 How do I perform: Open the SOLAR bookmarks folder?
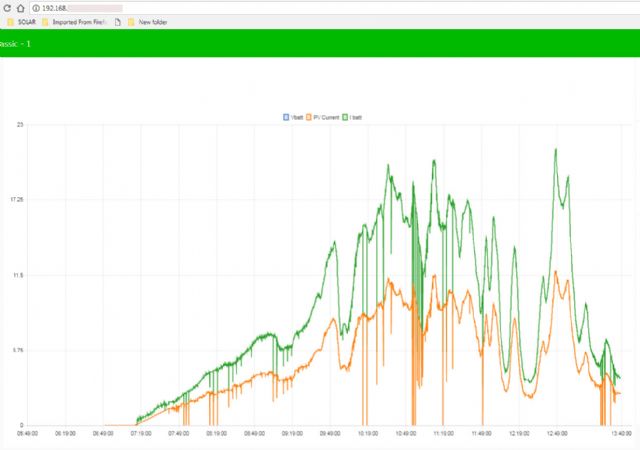click(20, 21)
